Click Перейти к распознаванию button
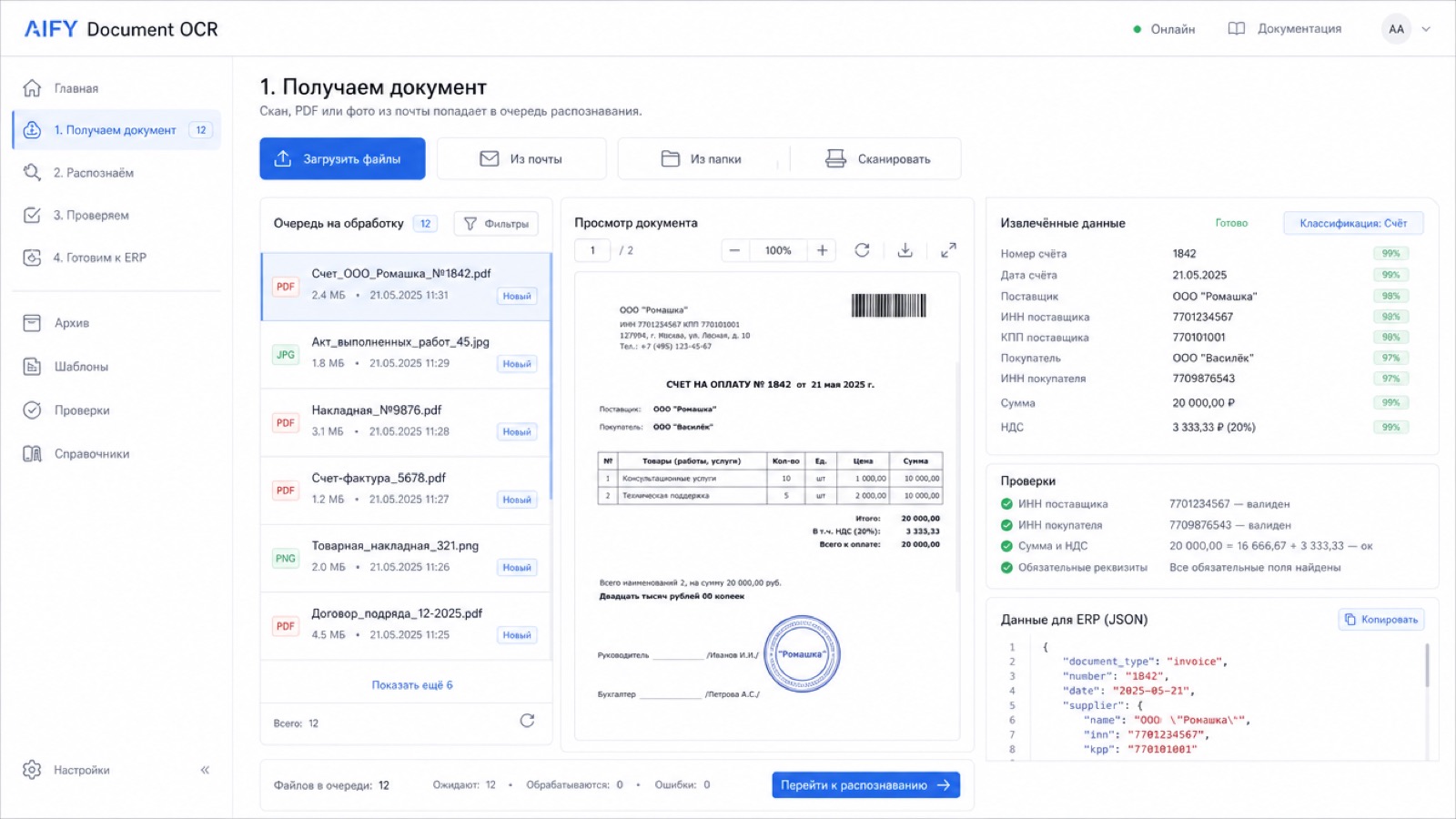This screenshot has width=1456, height=819. tap(866, 785)
